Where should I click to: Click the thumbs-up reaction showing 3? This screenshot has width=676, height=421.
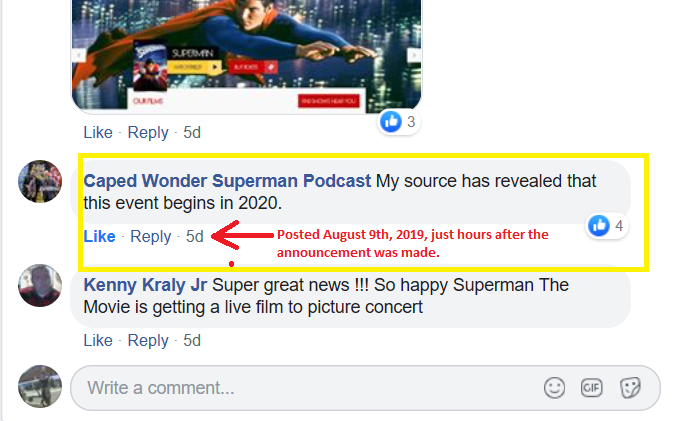(397, 122)
